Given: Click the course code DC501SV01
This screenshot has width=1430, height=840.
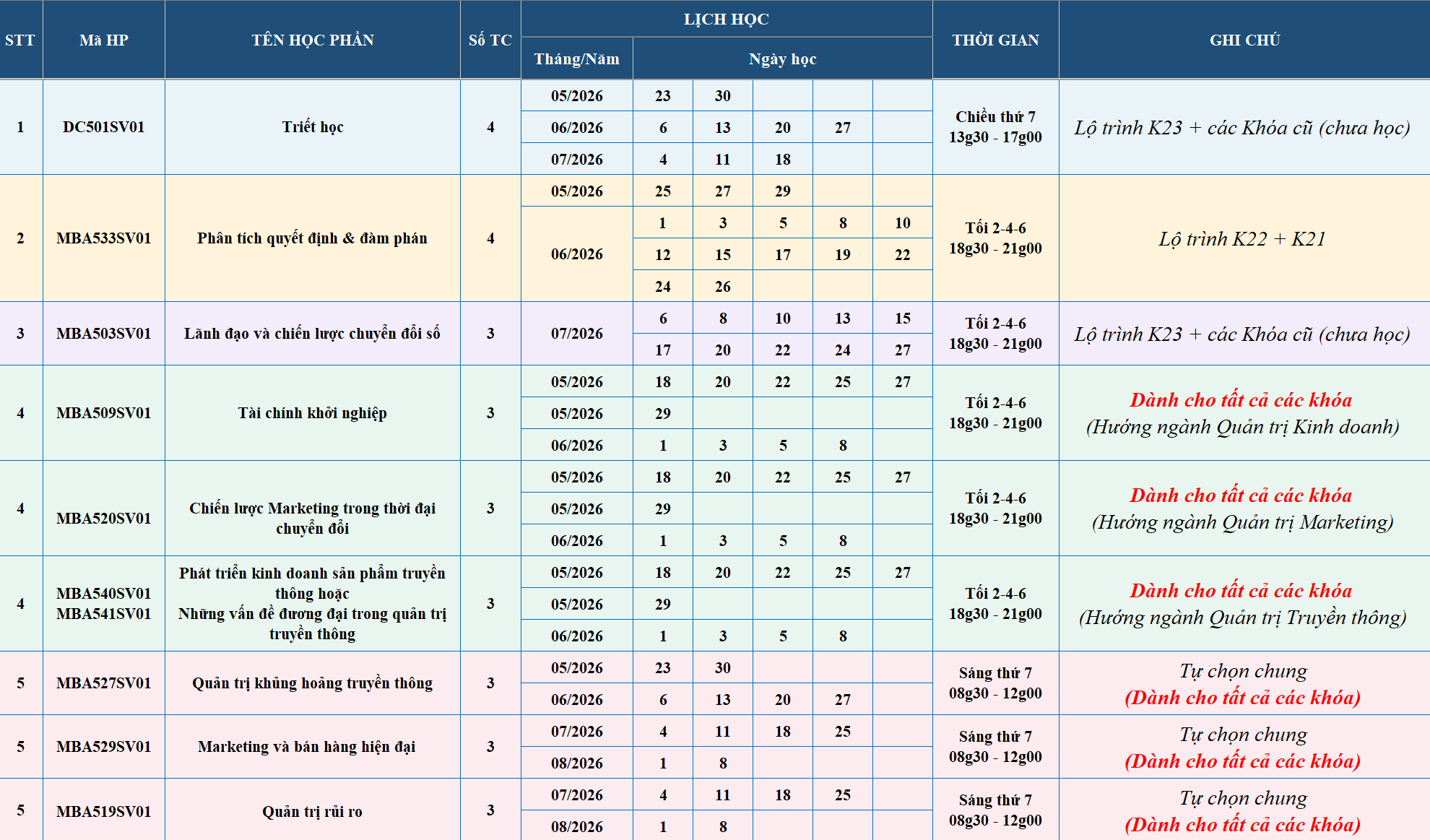Looking at the screenshot, I should coord(103,127).
